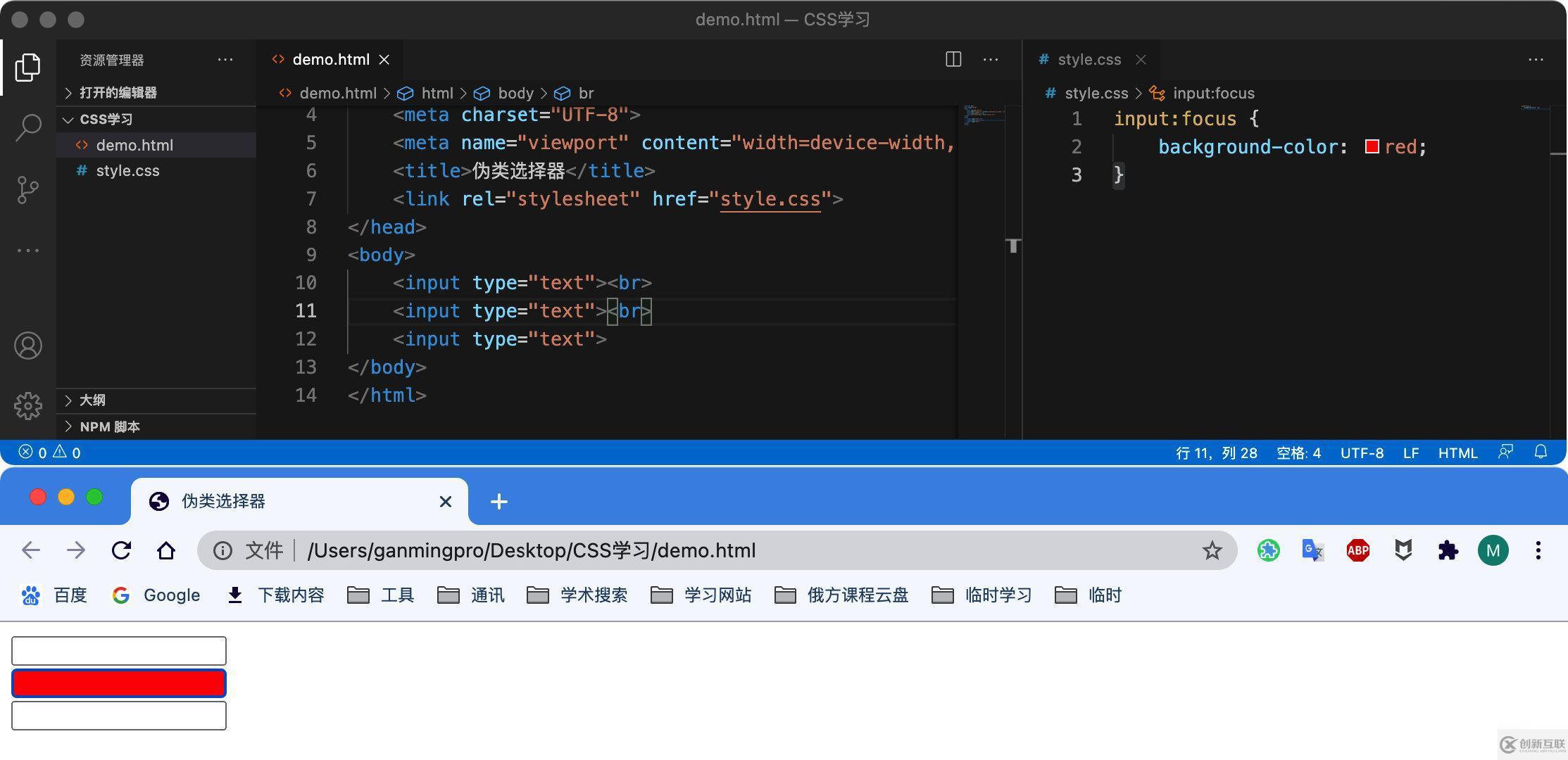Click the red focused text input
1568x760 pixels.
pos(119,683)
